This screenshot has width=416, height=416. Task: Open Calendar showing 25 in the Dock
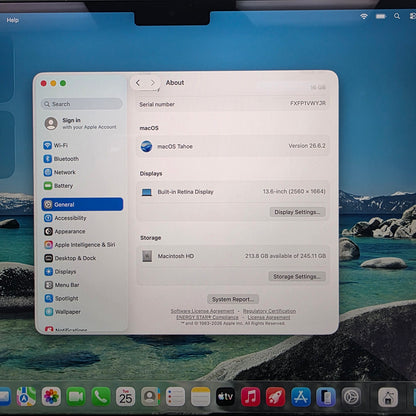(x=126, y=397)
